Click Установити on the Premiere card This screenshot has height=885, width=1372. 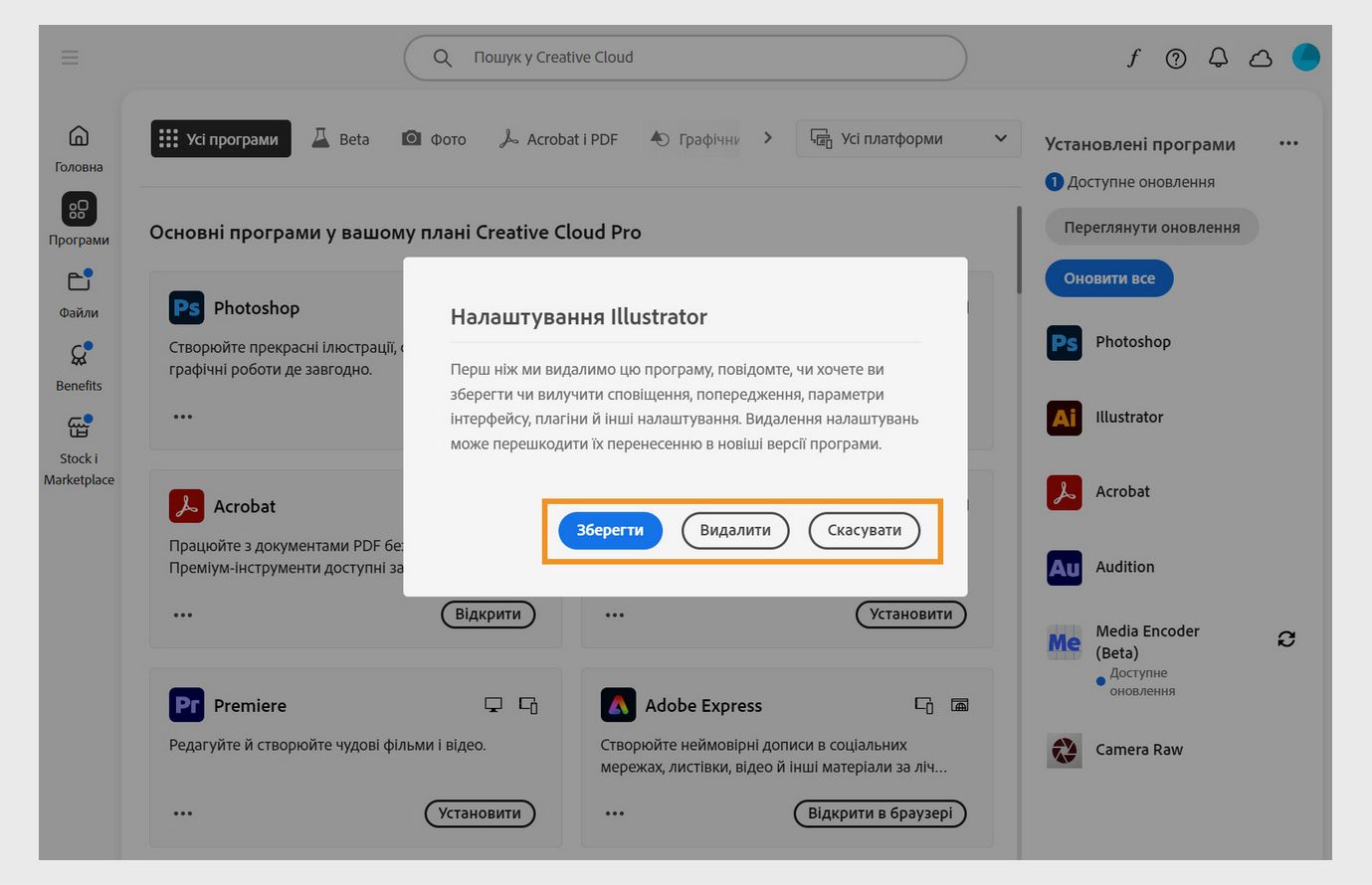pyautogui.click(x=480, y=813)
